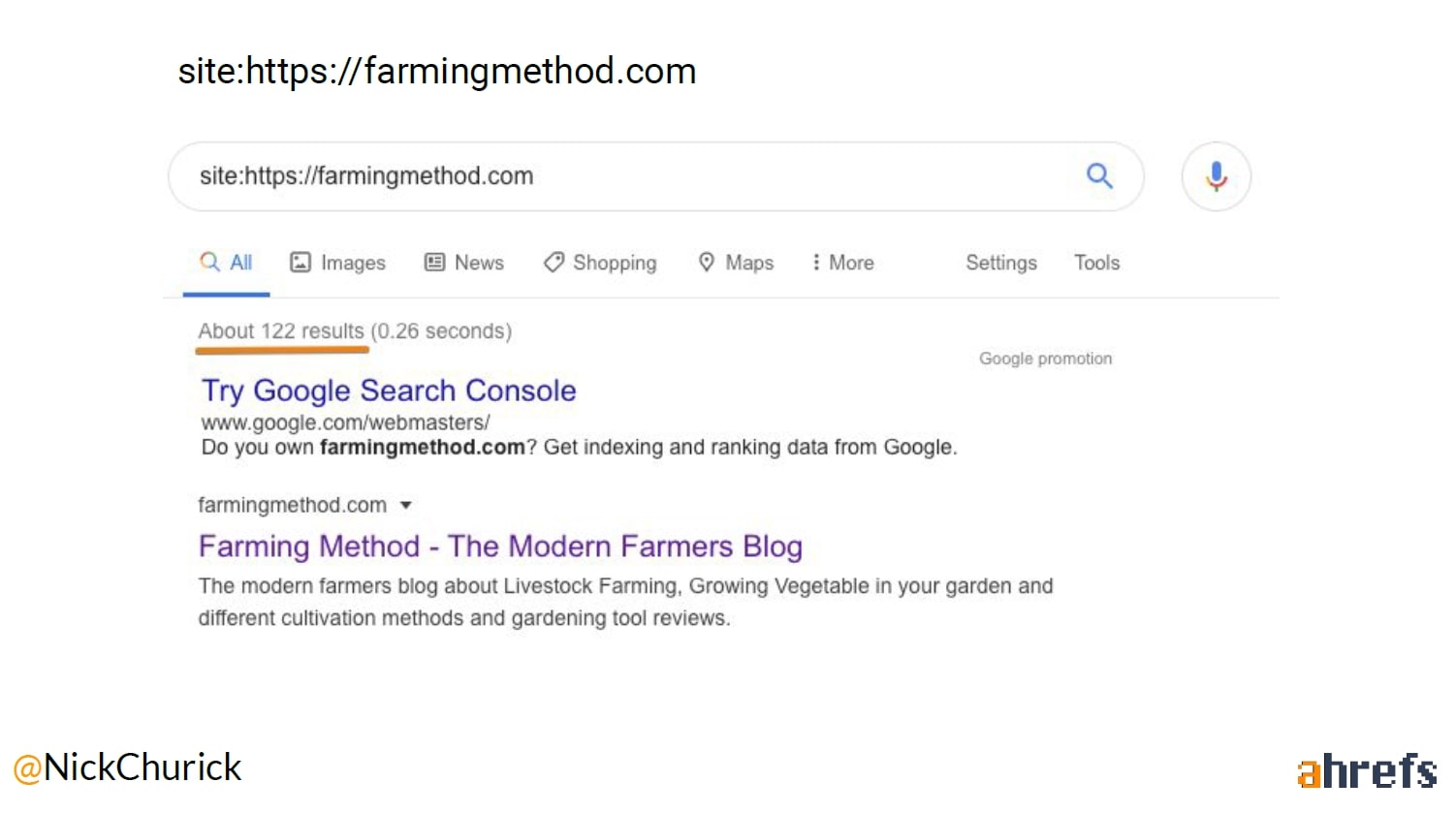The width and height of the screenshot is (1456, 813).
Task: Open the Try Google Search Console link
Action: [x=388, y=391]
